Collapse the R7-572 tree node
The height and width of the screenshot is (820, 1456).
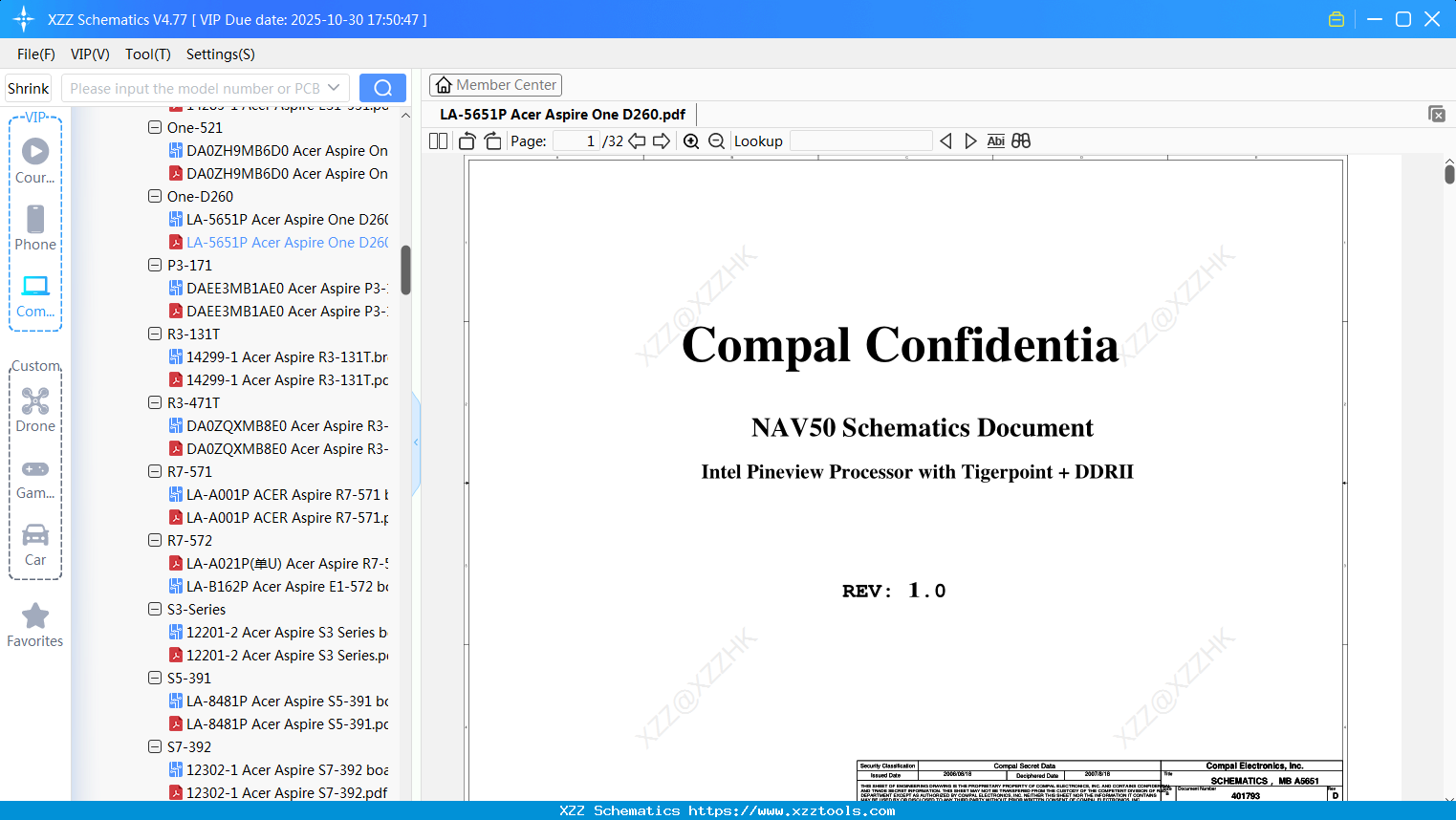155,540
